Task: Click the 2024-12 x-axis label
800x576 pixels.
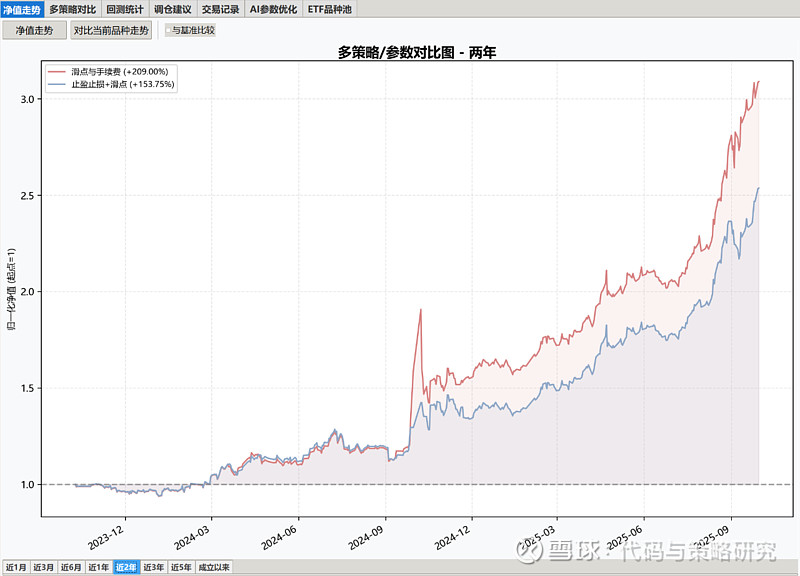Action: pos(452,538)
